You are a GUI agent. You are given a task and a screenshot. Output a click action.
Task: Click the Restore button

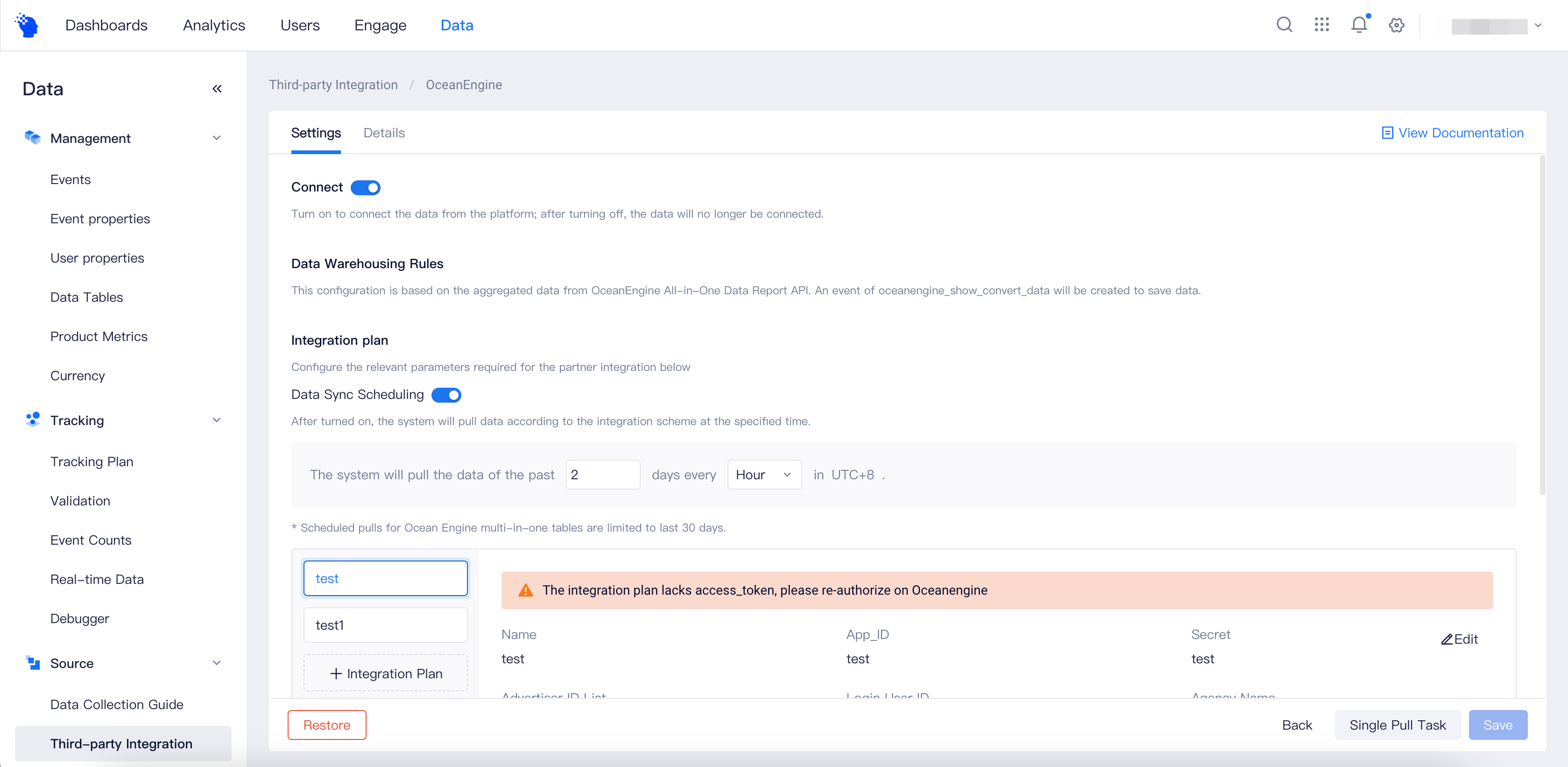(x=327, y=725)
